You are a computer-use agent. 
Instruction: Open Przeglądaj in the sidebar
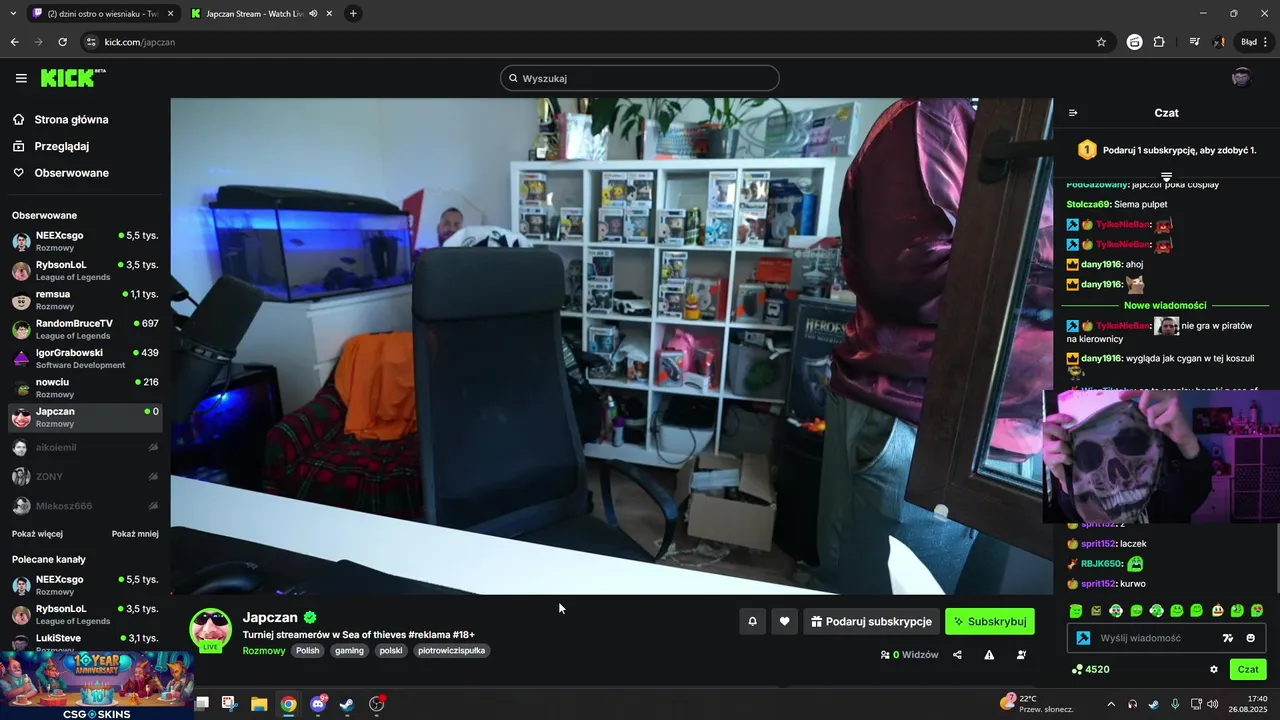click(61, 146)
